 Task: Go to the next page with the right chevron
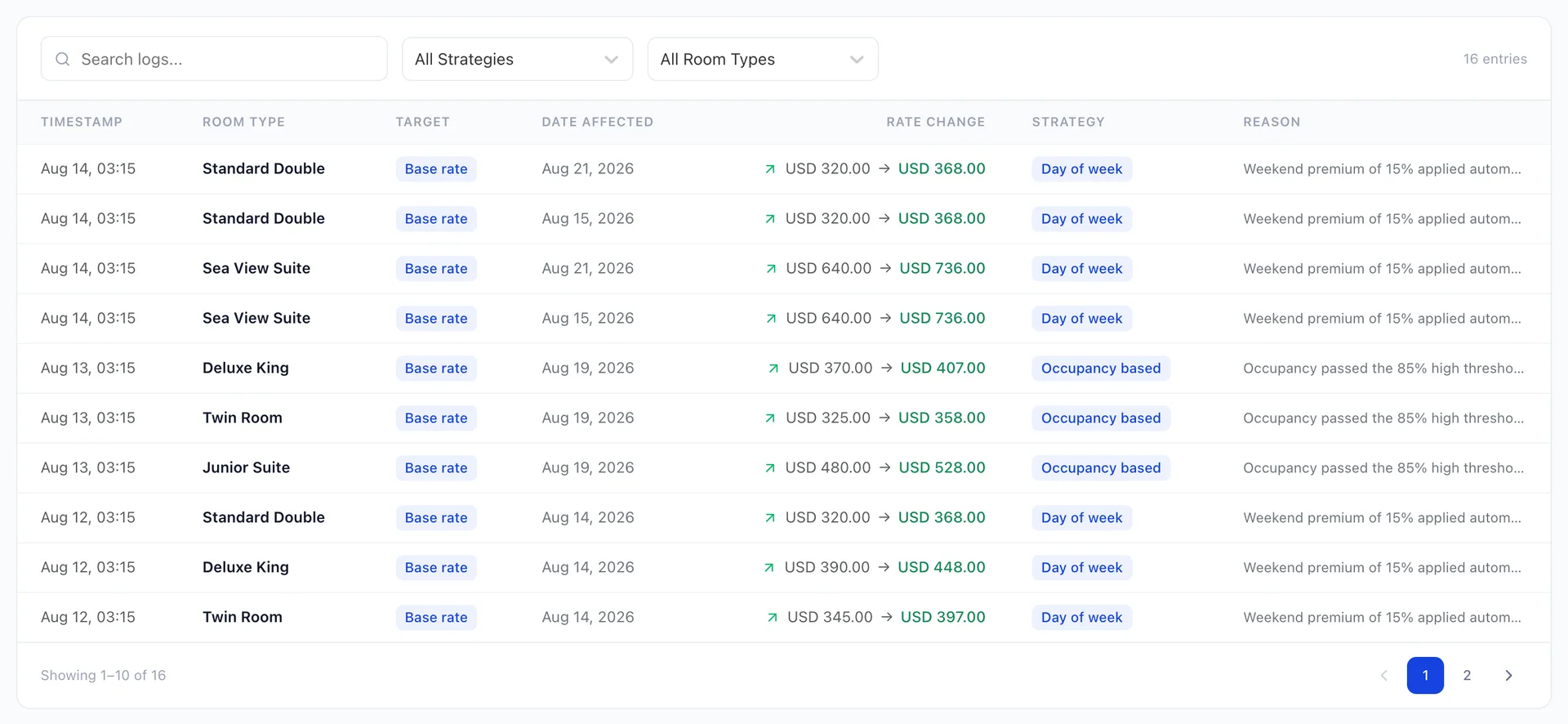tap(1508, 675)
